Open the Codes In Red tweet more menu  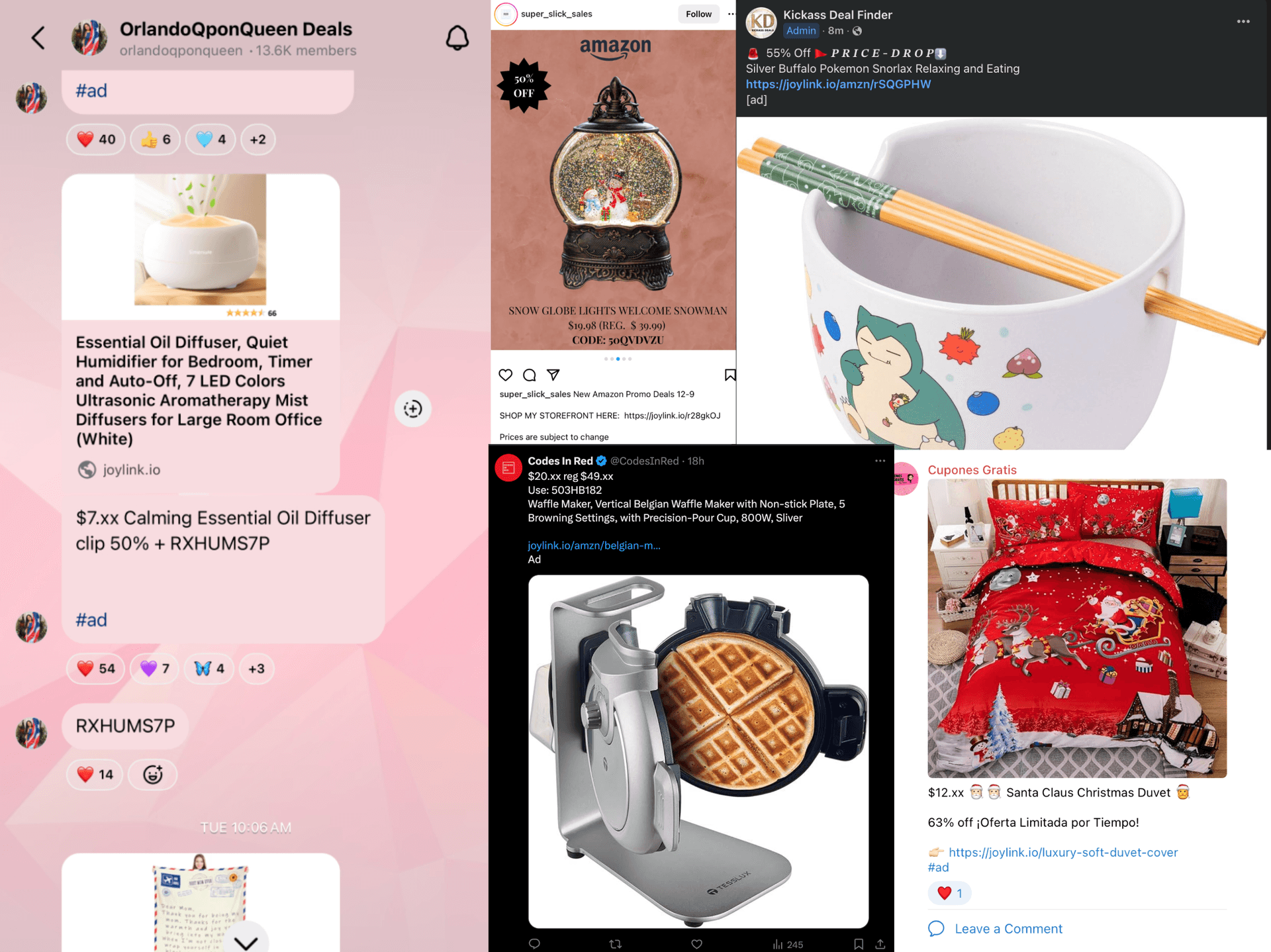(x=880, y=461)
